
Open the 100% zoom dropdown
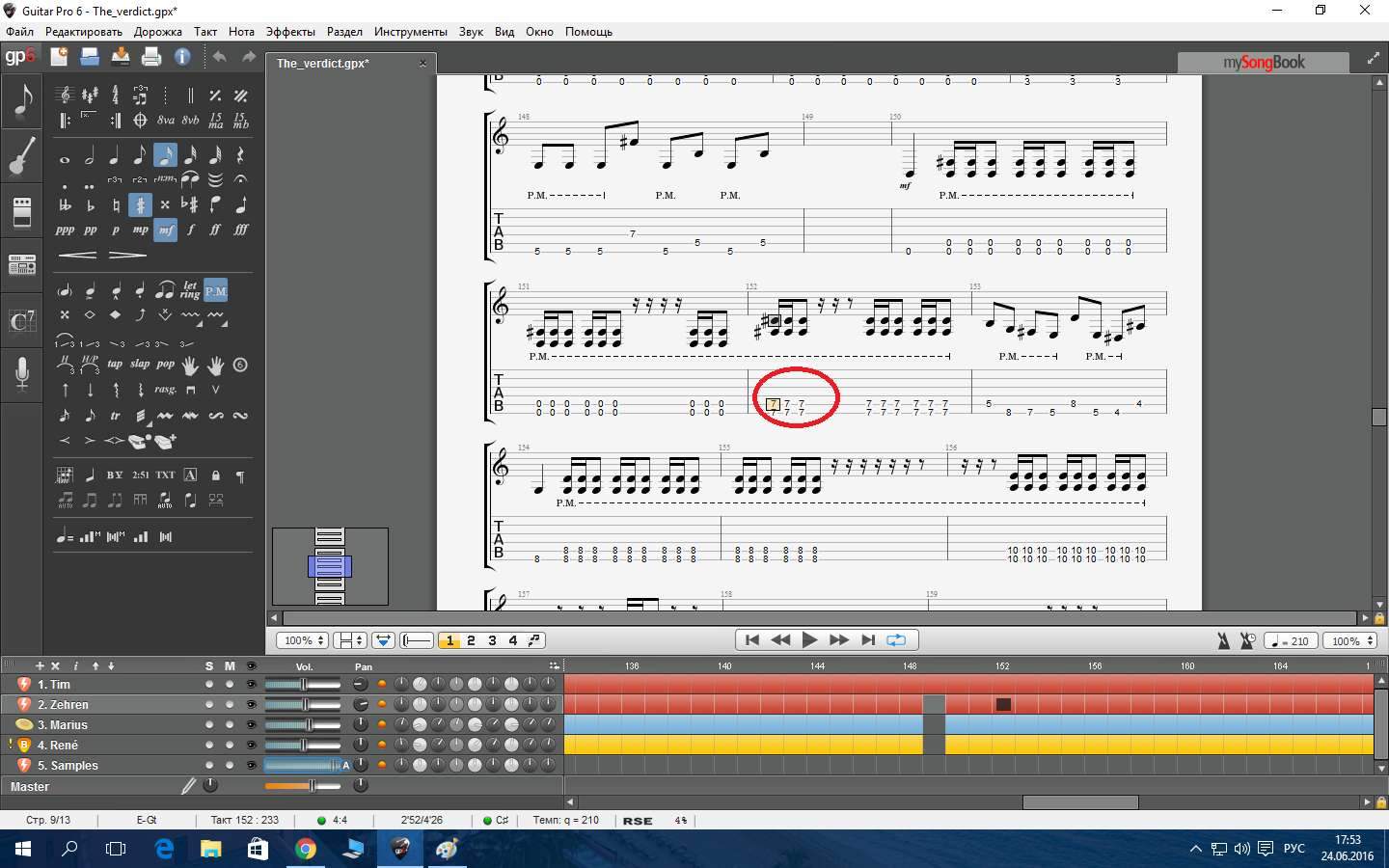303,640
